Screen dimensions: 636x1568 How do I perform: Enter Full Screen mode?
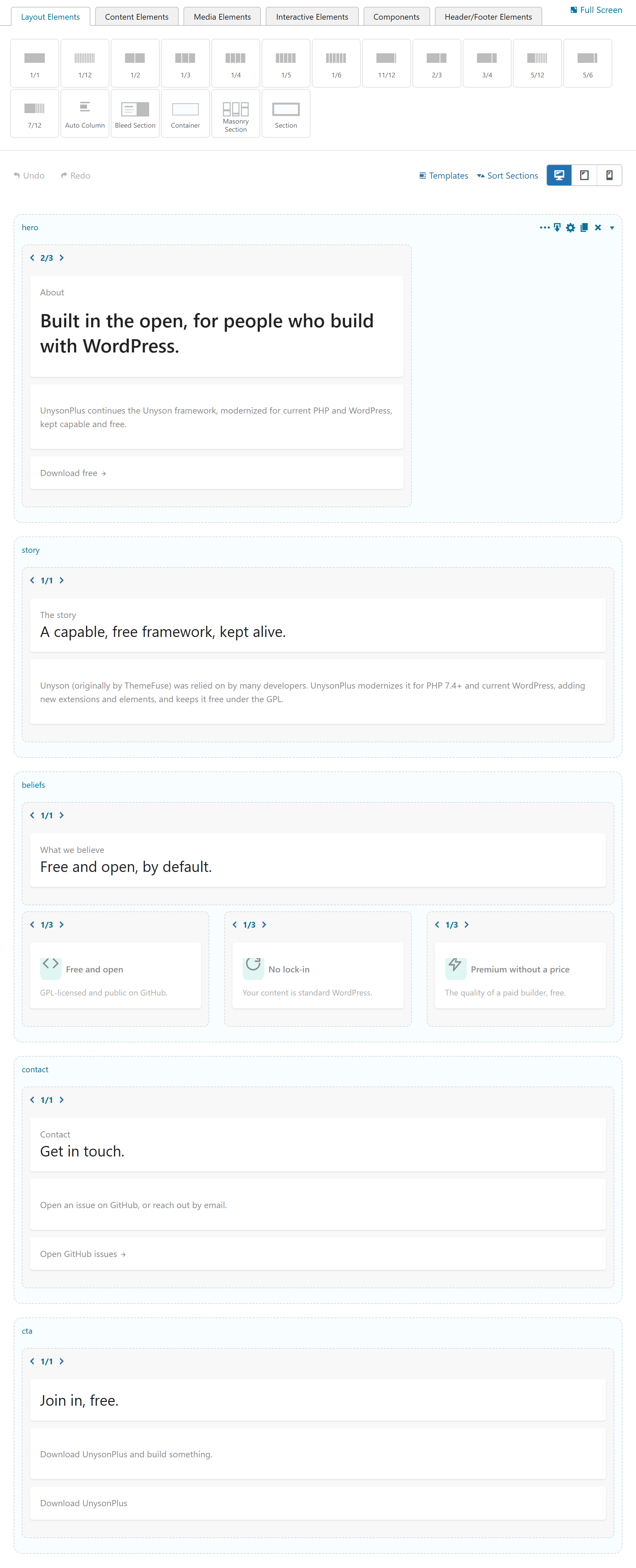(596, 10)
